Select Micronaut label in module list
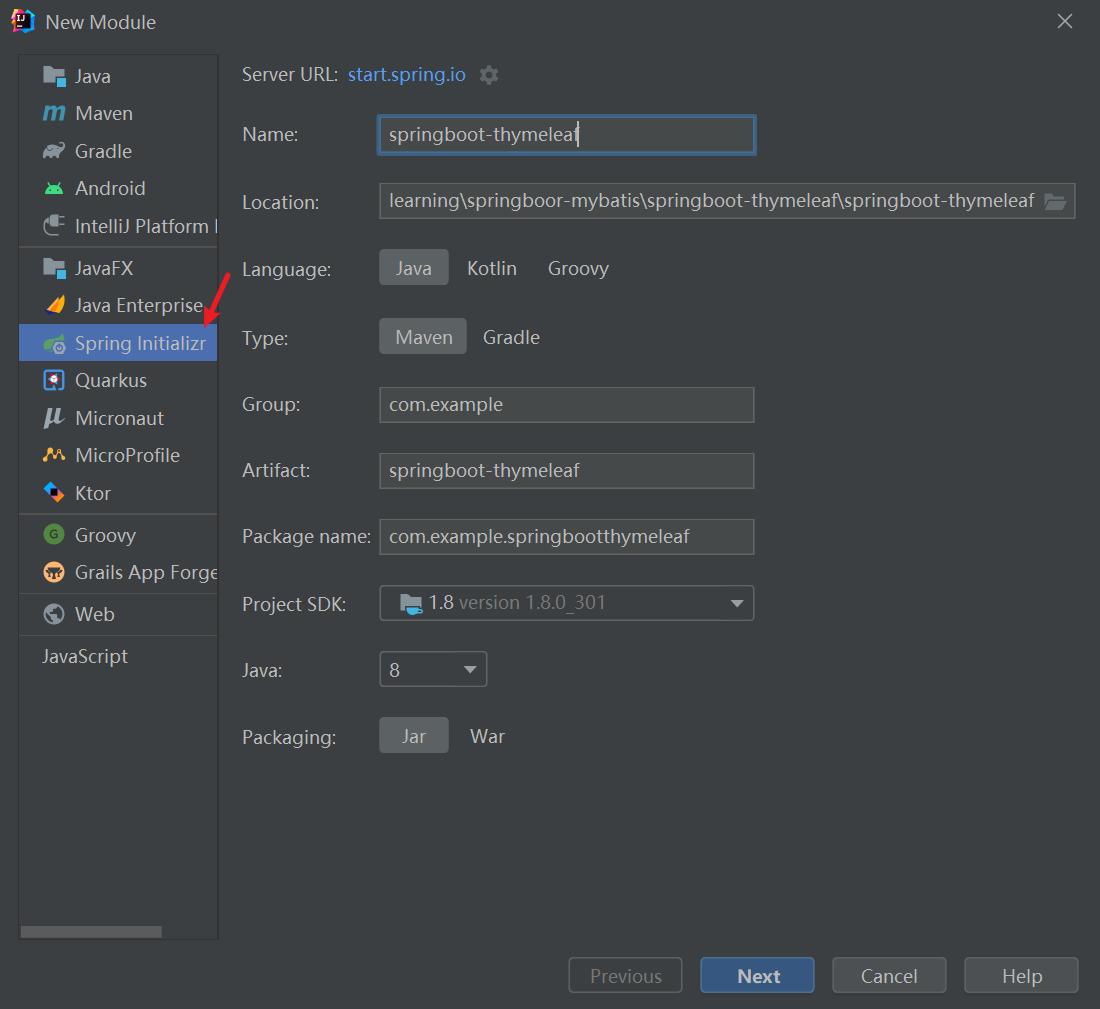This screenshot has height=1009, width=1100. 119,418
